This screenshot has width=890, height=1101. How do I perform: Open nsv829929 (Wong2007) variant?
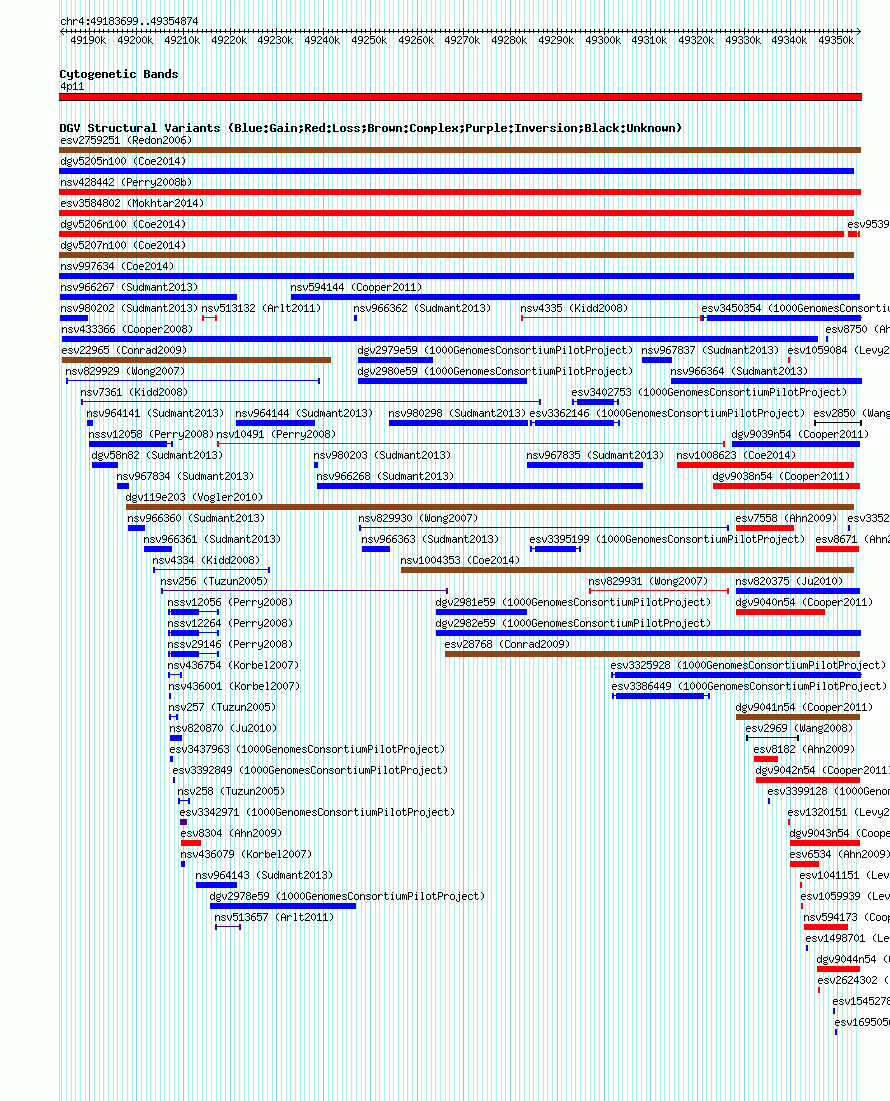tap(125, 372)
